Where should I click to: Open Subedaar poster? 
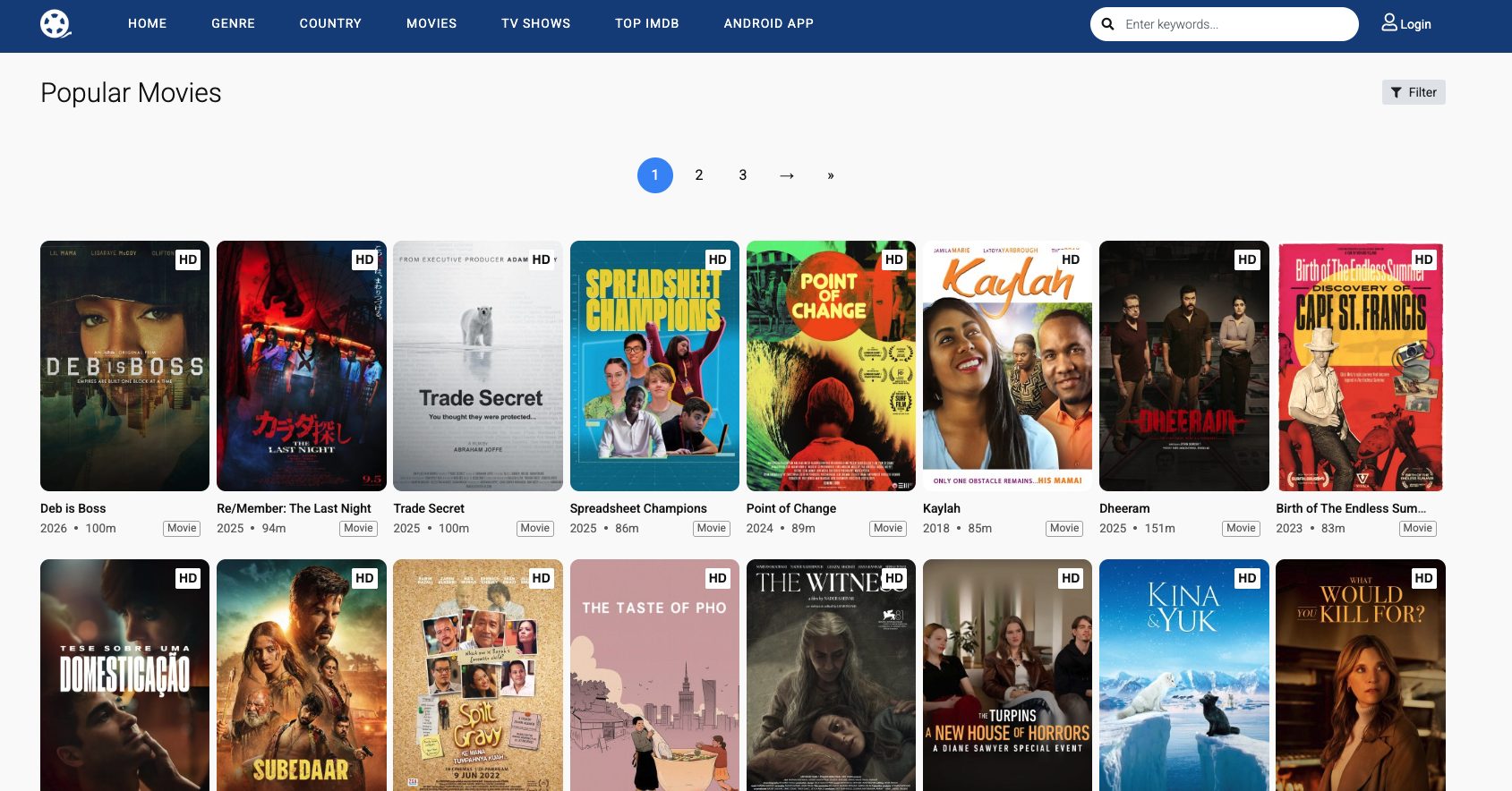click(302, 676)
